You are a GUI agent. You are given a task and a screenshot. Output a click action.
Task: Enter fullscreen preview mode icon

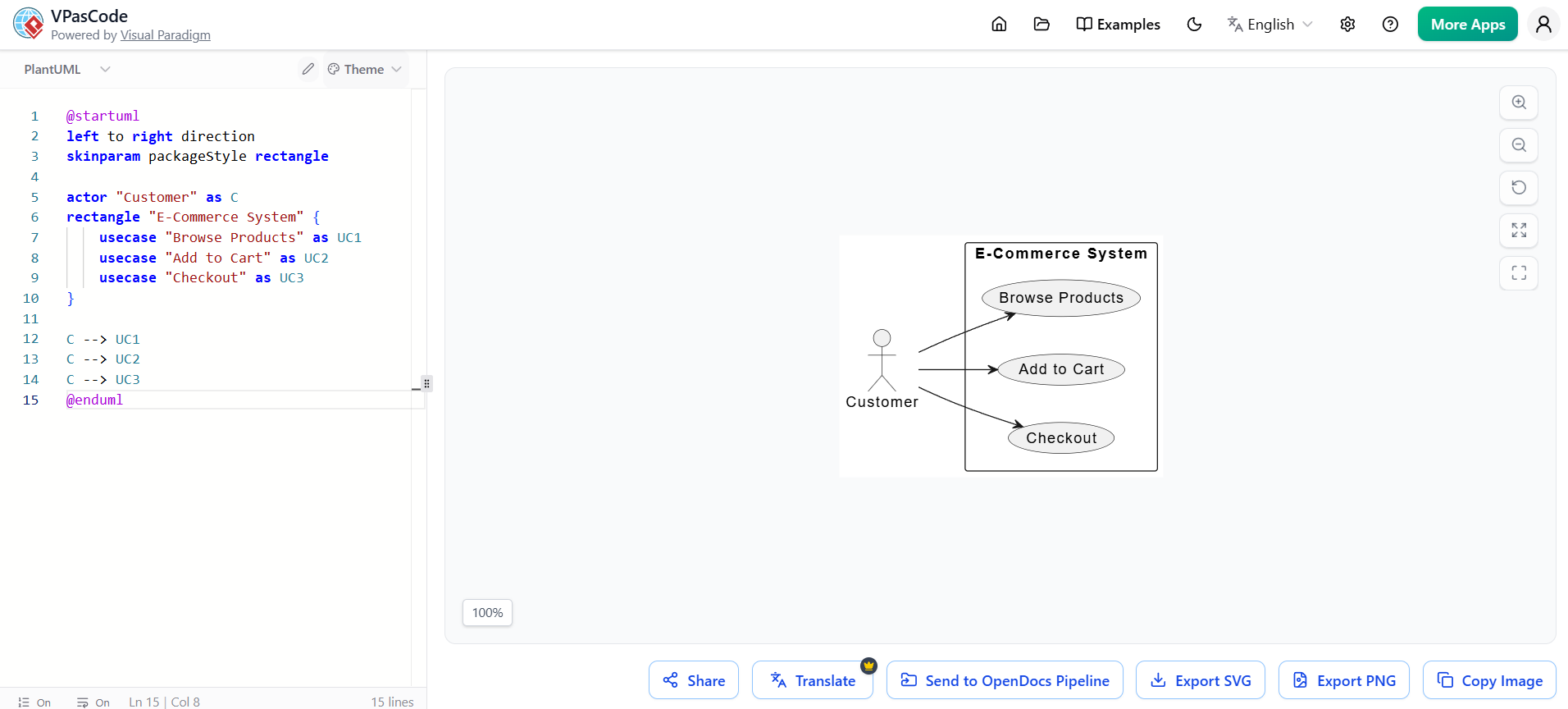(1519, 273)
